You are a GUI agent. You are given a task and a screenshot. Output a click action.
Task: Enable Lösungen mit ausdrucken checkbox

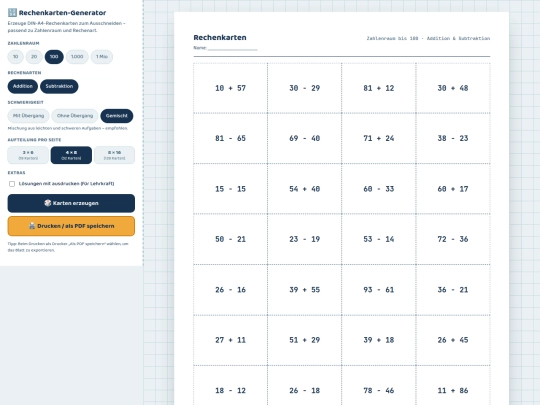click(x=12, y=184)
